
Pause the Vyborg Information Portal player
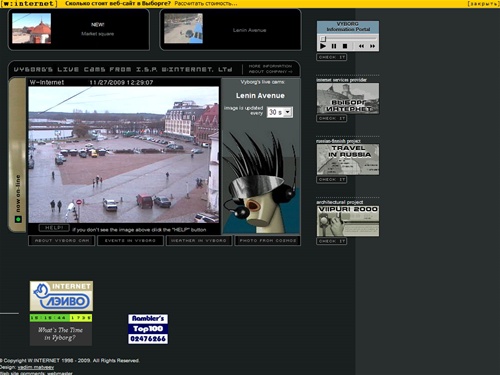click(x=334, y=46)
